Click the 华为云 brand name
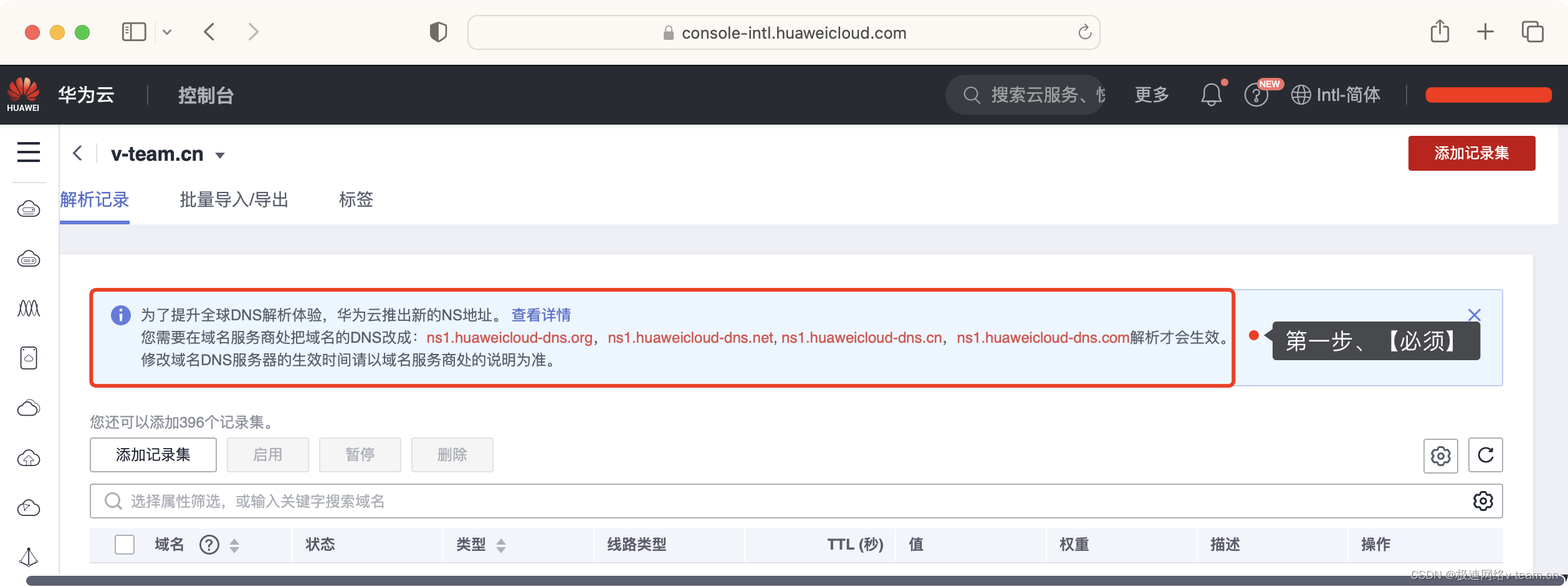 pos(87,95)
